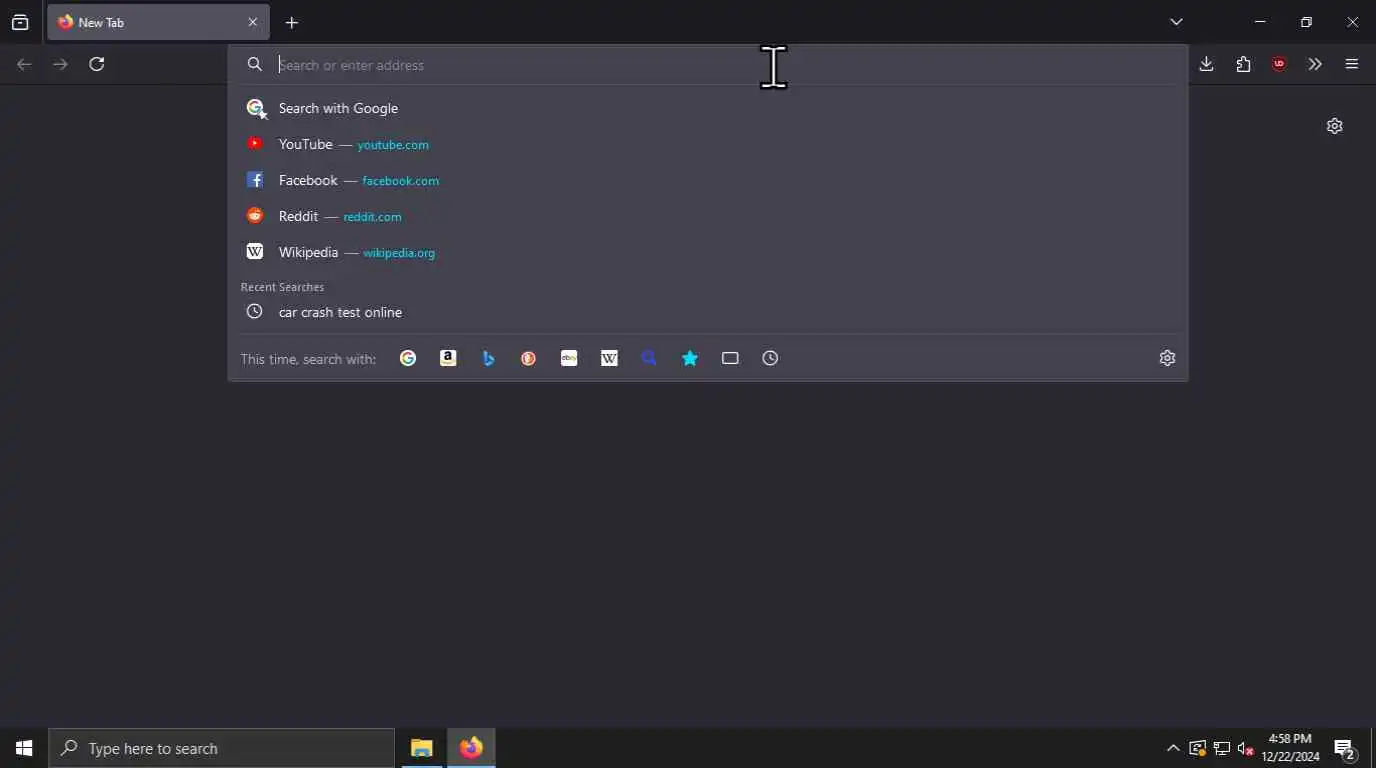Select recent search car crash test online
This screenshot has height=768, width=1376.
[x=708, y=312]
